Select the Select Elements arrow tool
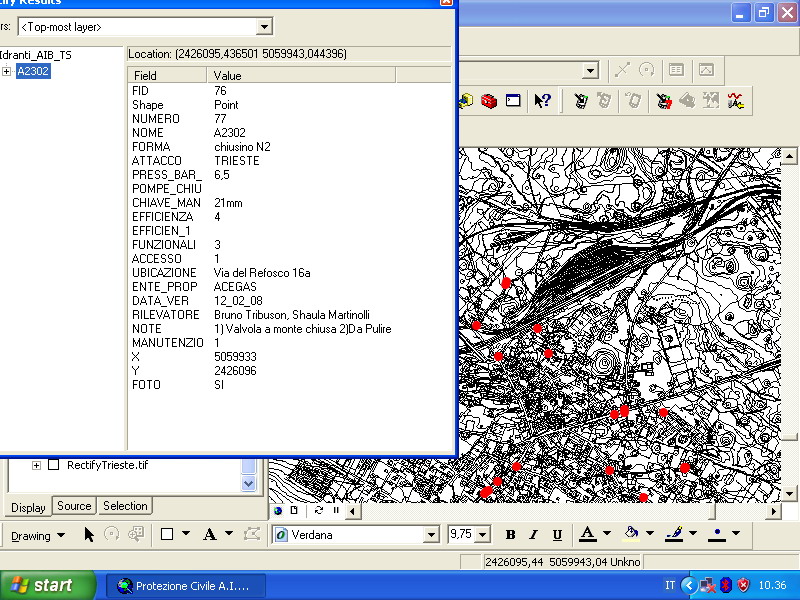 (89, 535)
